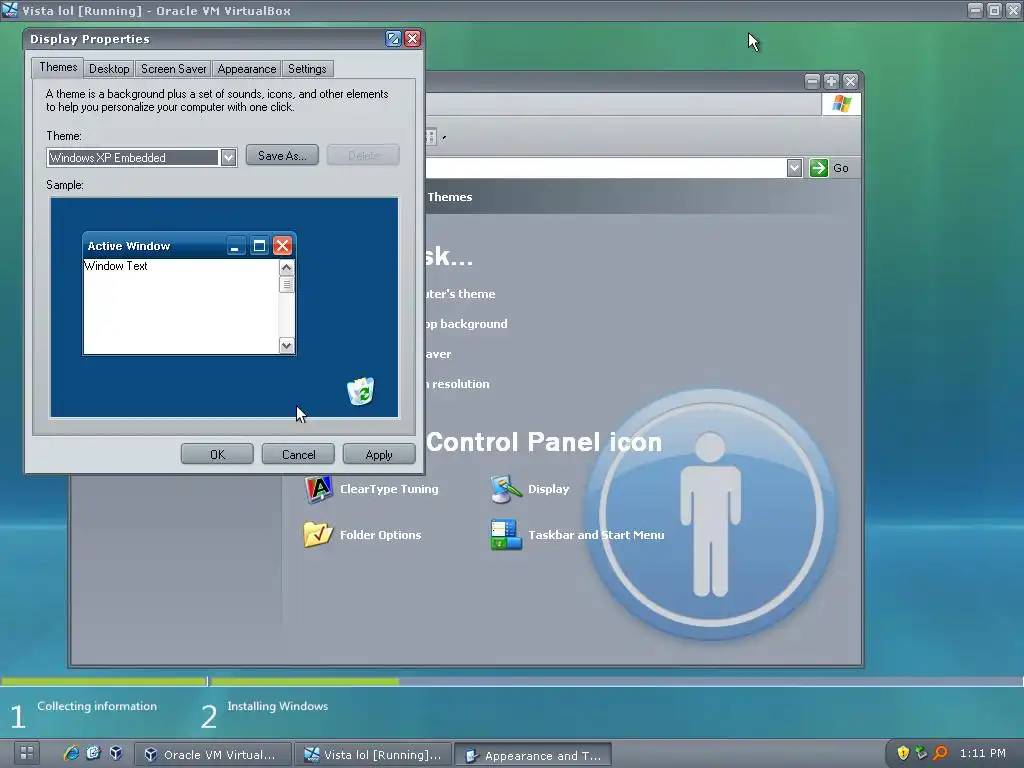Click the green Go arrow icon

point(818,168)
